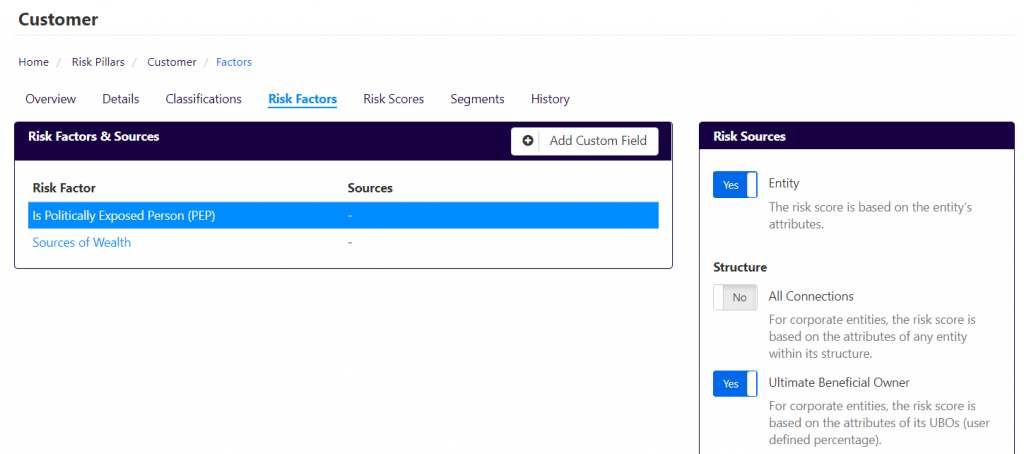Turn off the Entity risk source toggle

pos(735,185)
